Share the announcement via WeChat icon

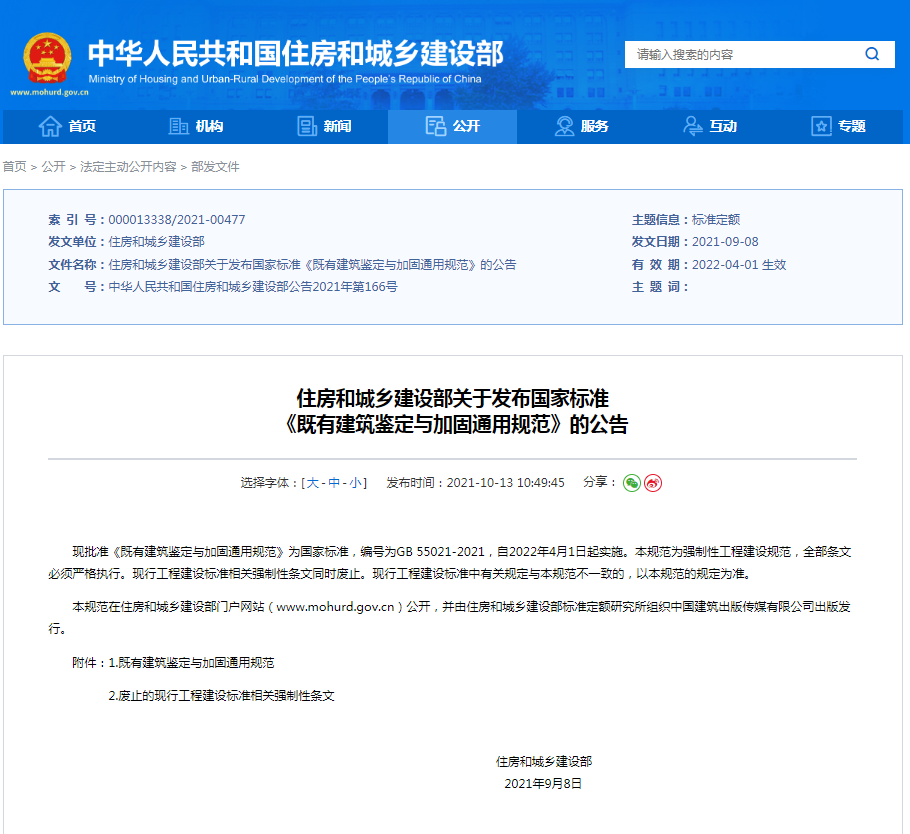(632, 483)
